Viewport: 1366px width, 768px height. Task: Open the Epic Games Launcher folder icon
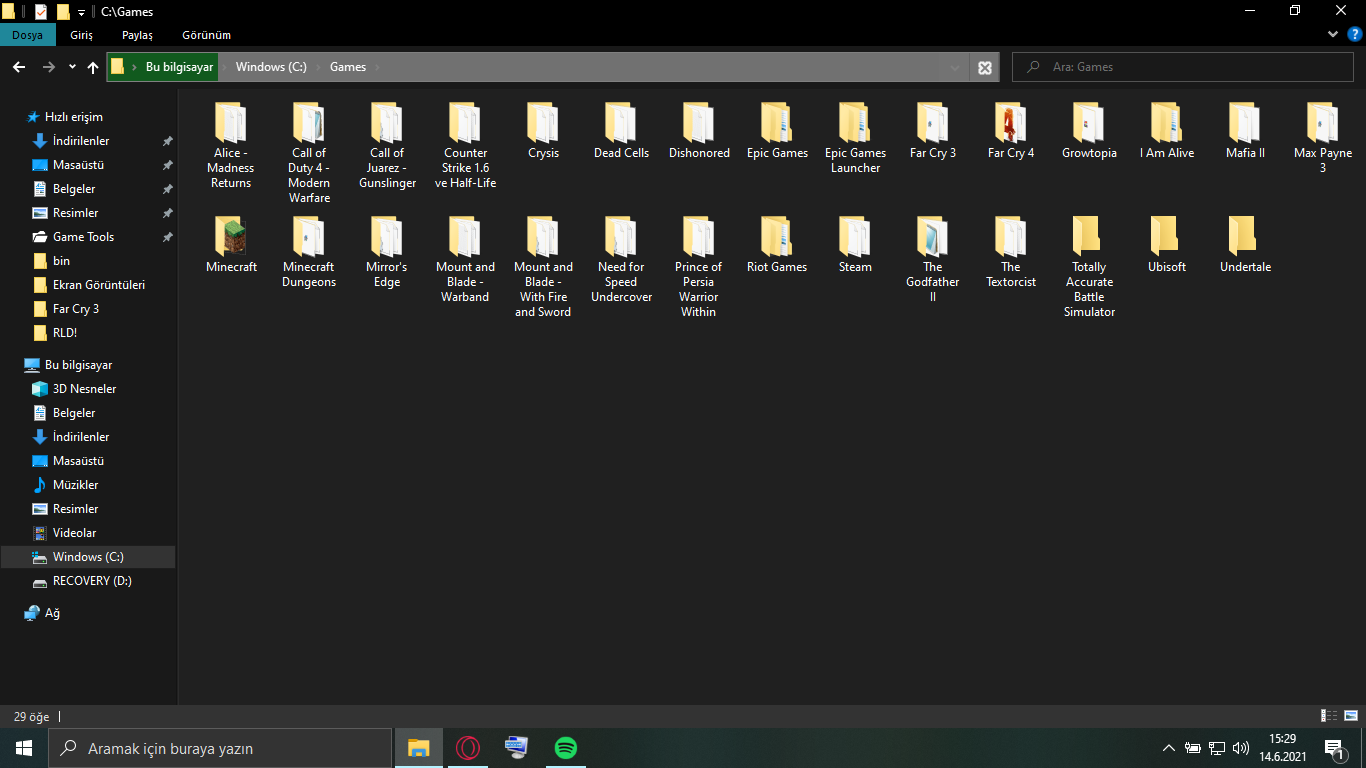855,122
